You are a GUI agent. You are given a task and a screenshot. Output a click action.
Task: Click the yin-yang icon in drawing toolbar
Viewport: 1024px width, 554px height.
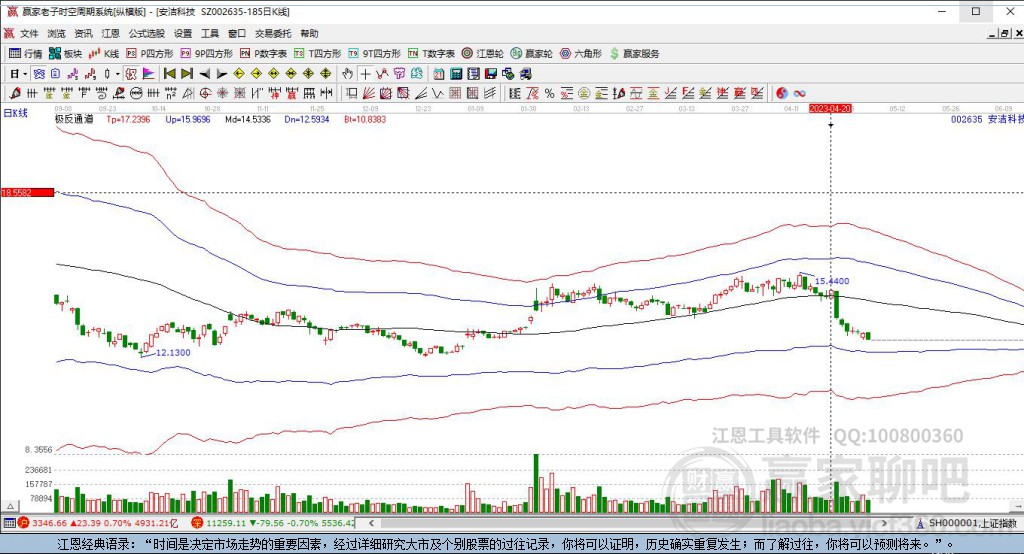(782, 93)
